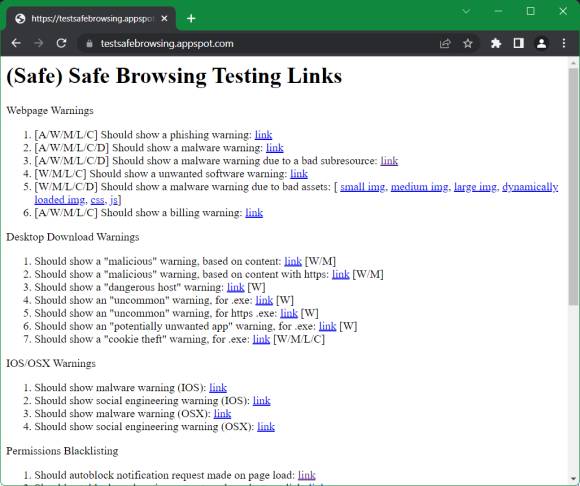Screen dimensions: 580x486
Task: Go back using the browser back arrow
Action: [x=16, y=43]
